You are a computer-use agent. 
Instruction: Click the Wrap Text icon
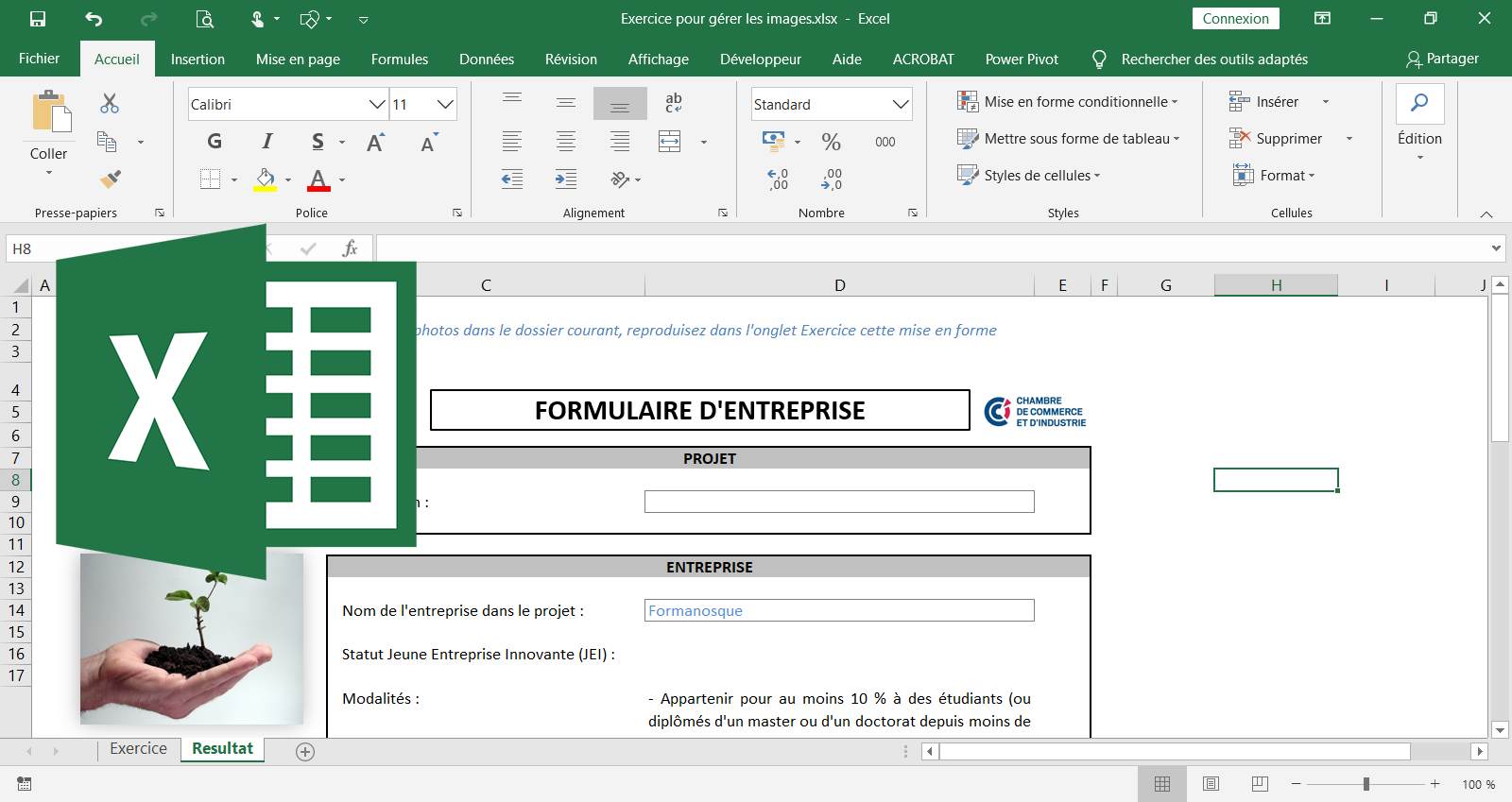click(x=673, y=102)
